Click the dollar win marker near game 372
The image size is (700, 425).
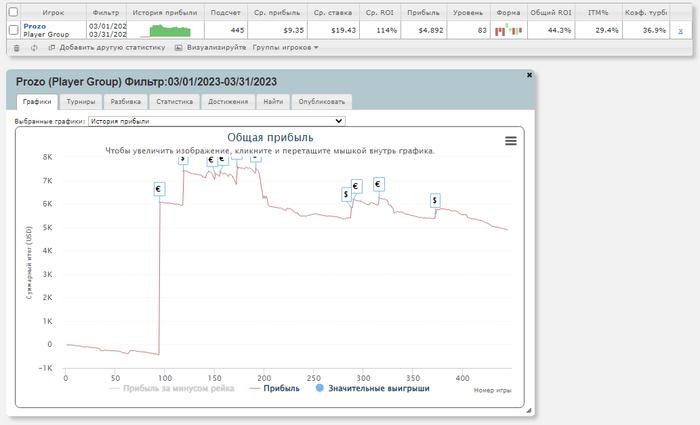[435, 200]
